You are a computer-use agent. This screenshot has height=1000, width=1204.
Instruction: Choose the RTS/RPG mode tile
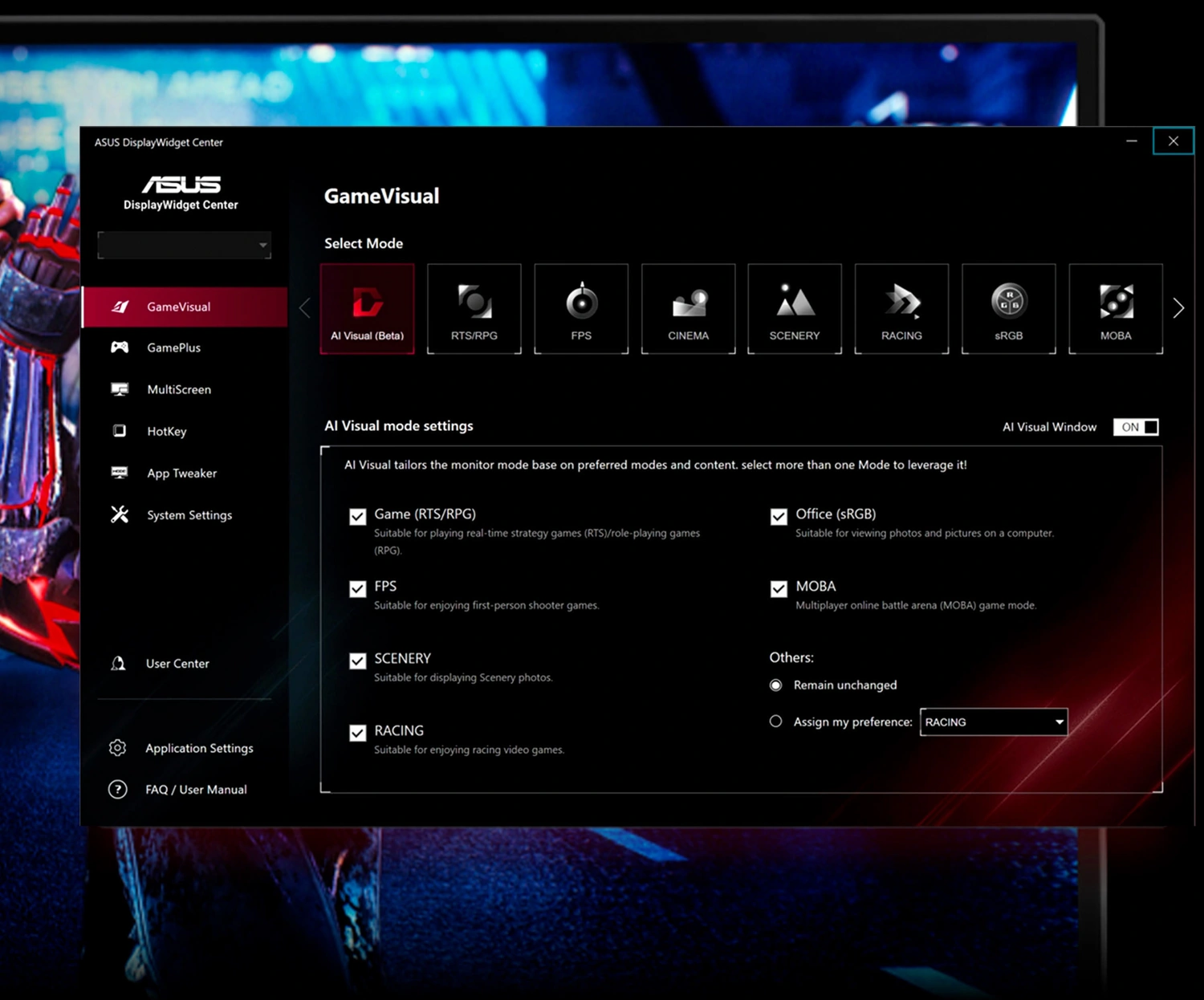pos(474,309)
